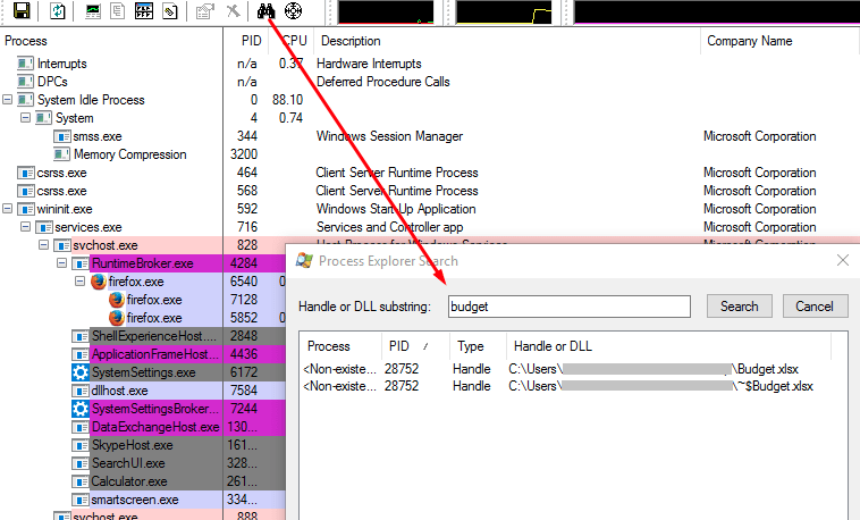Screen dimensions: 860x520
Task: Click the View DLLs/Handles toolbar icon
Action: [x=171, y=11]
